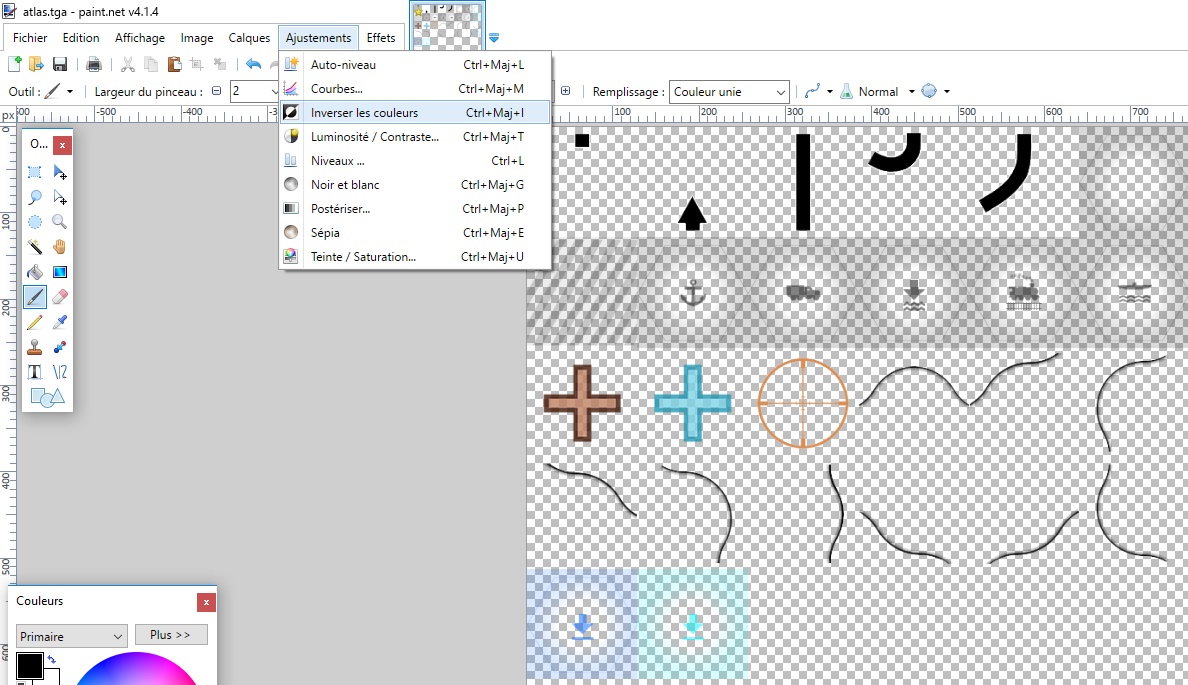Select the Shapes tool
Viewport: 1188px width, 685px height.
coord(47,396)
